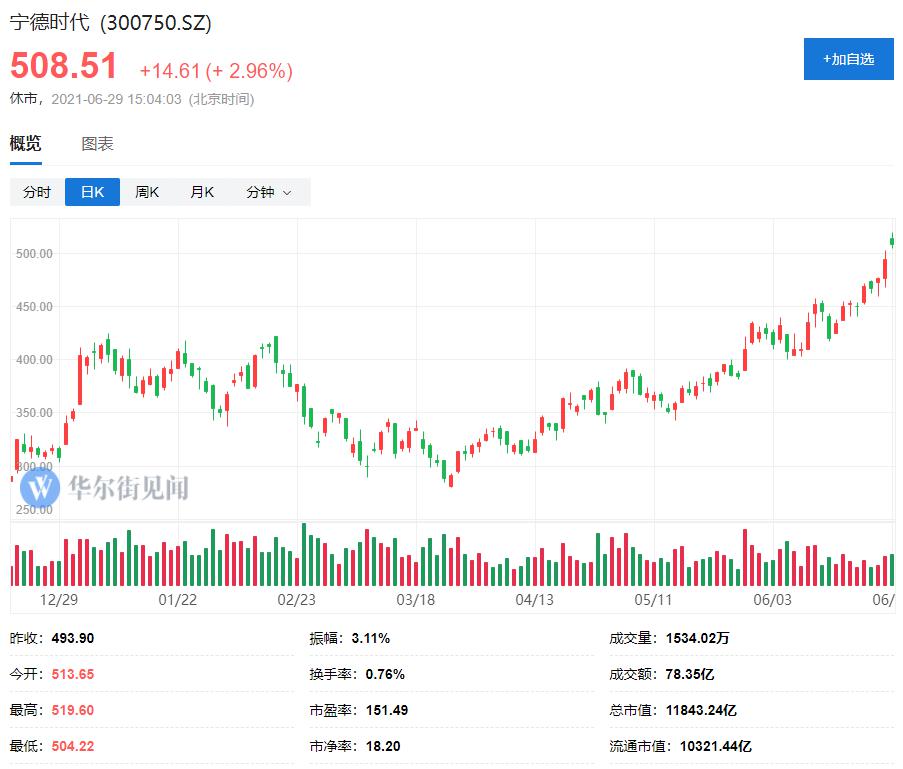The height and width of the screenshot is (769, 903).
Task: Choose the 月K chart mode
Action: pos(202,192)
